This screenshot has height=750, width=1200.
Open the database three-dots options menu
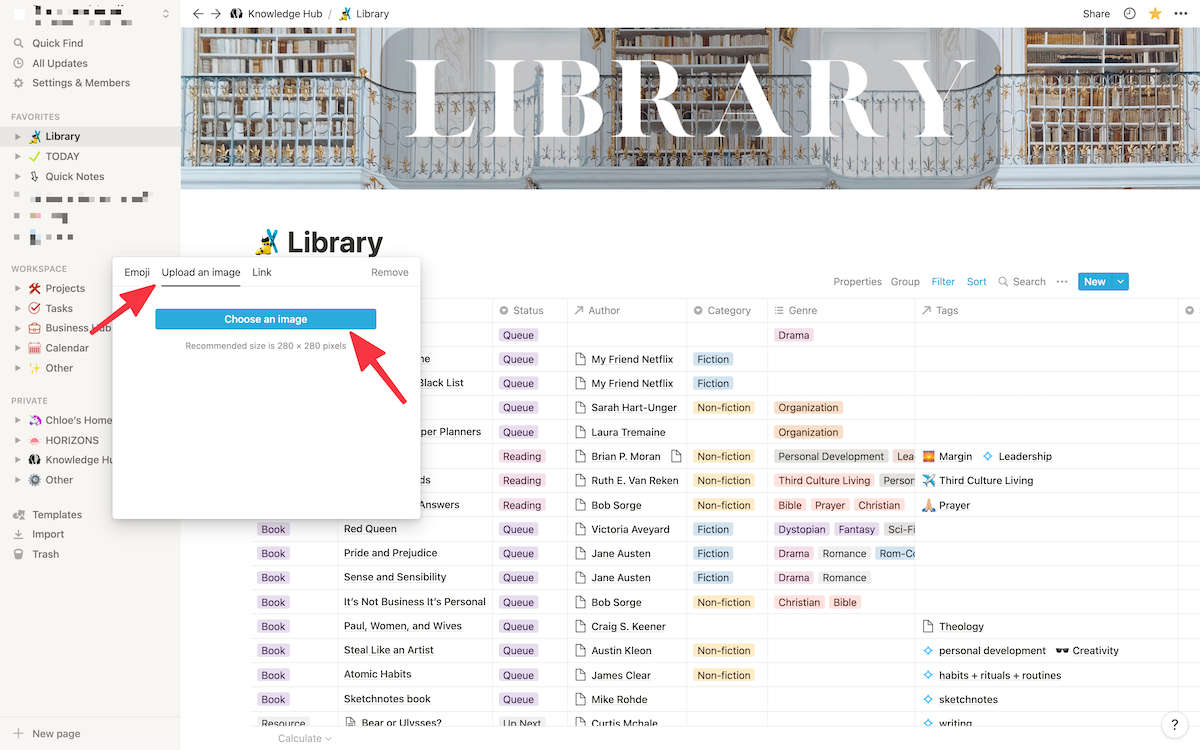coord(1062,282)
